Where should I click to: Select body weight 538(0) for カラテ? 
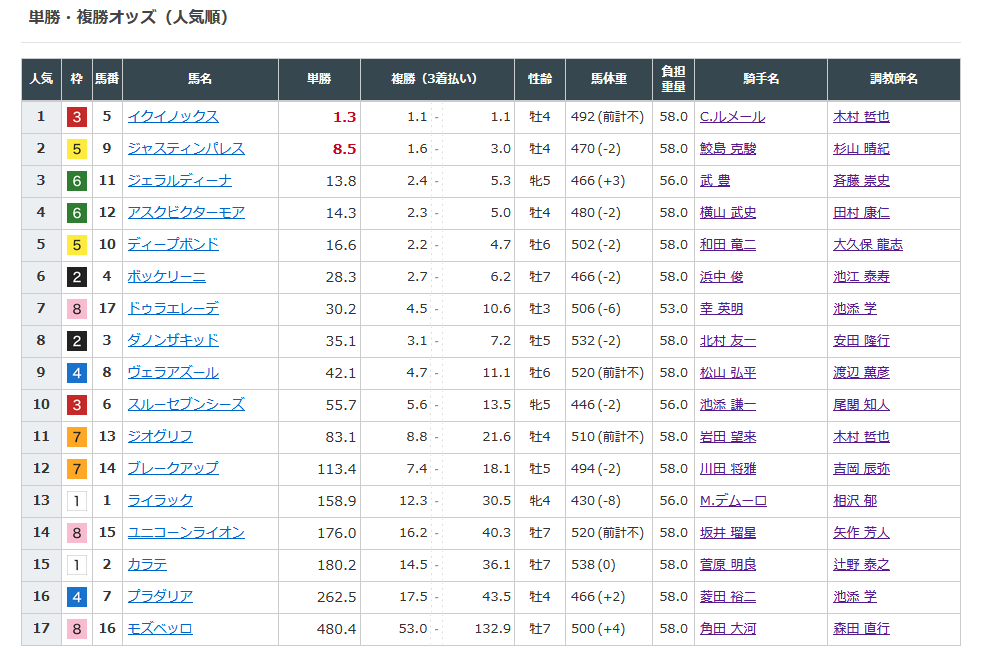pos(593,565)
